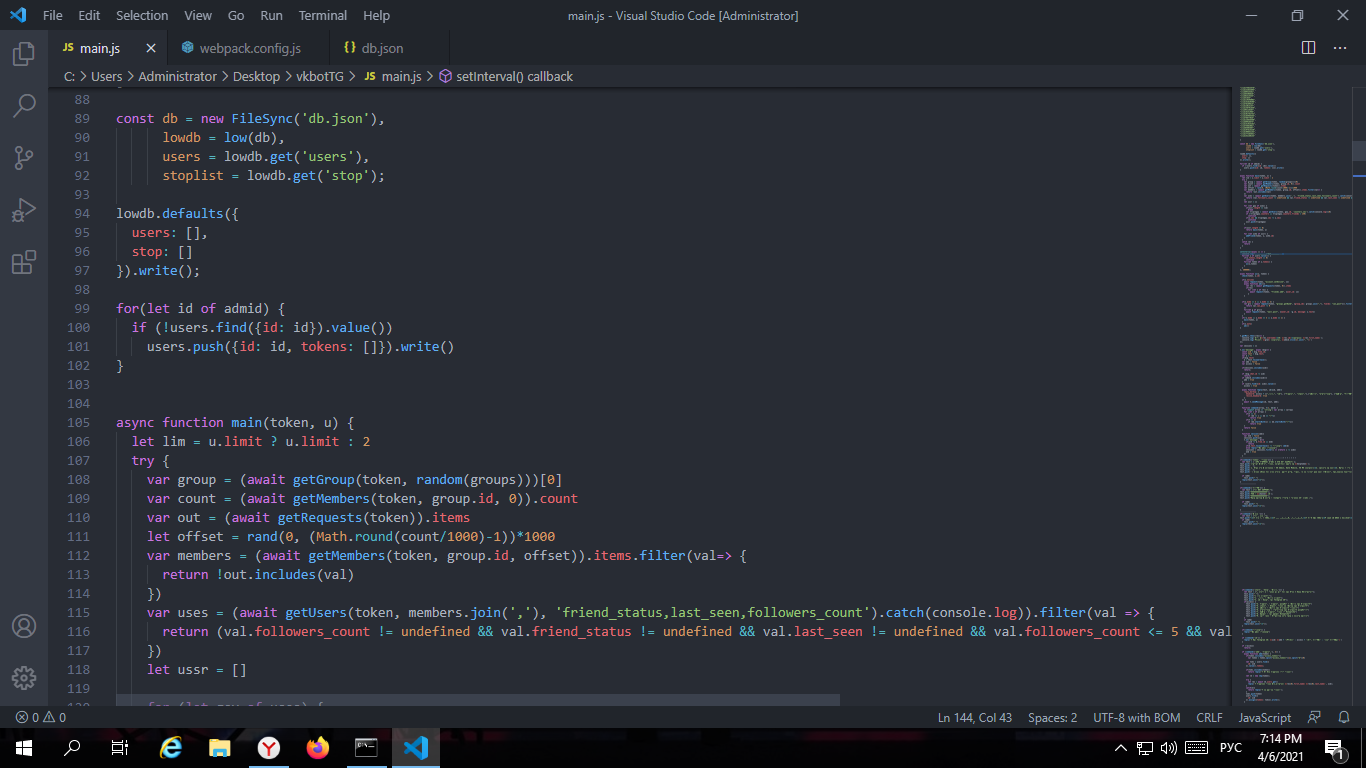
Task: Open Firefox from taskbar
Action: coord(318,748)
